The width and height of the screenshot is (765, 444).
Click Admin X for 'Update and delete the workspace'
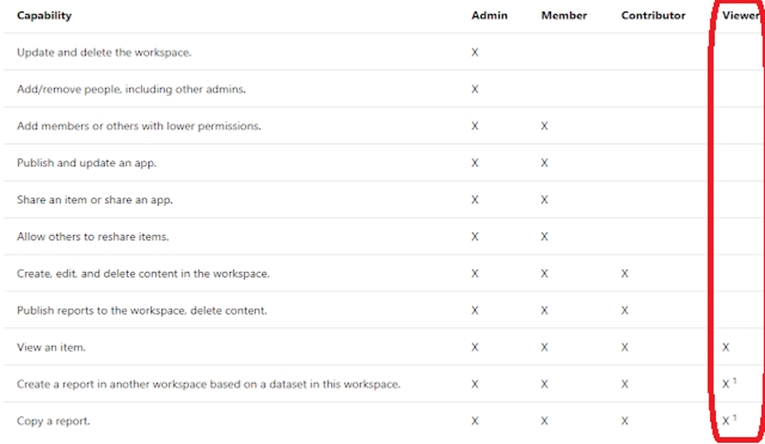tap(475, 52)
